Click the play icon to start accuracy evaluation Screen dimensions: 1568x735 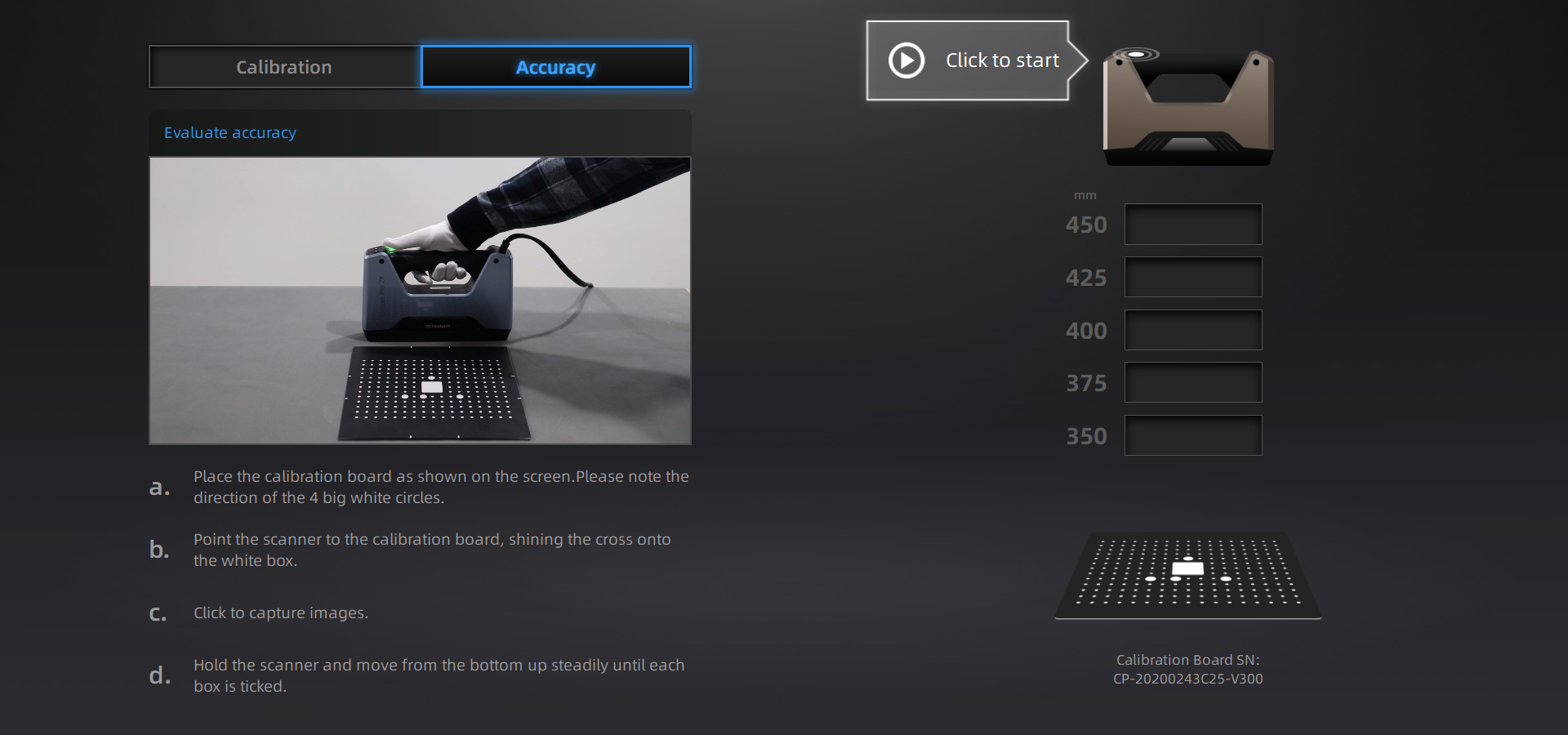[x=905, y=60]
